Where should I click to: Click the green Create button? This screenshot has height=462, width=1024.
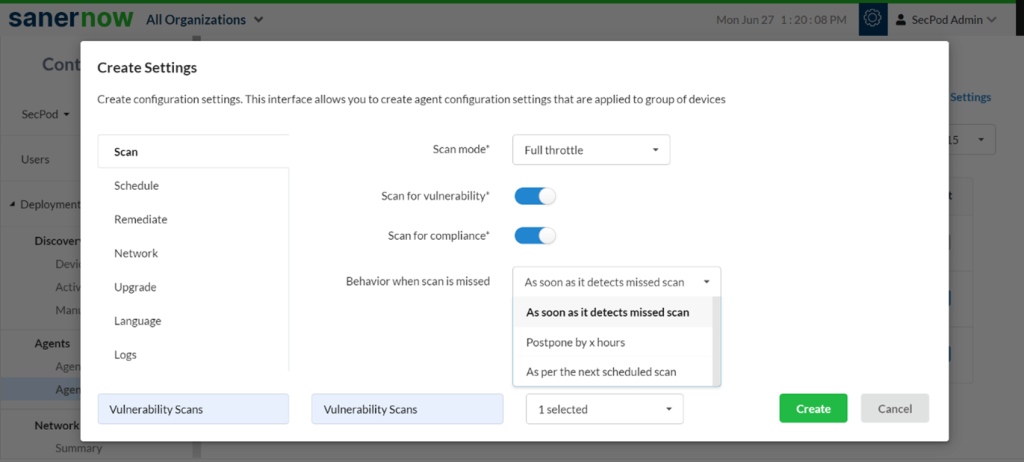coord(813,409)
